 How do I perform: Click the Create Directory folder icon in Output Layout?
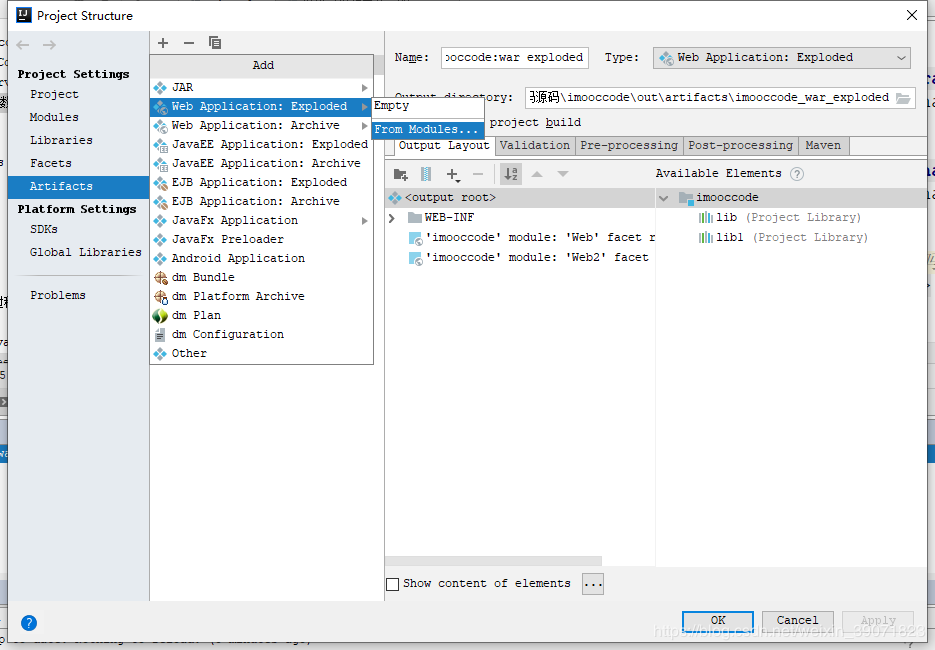pyautogui.click(x=400, y=173)
